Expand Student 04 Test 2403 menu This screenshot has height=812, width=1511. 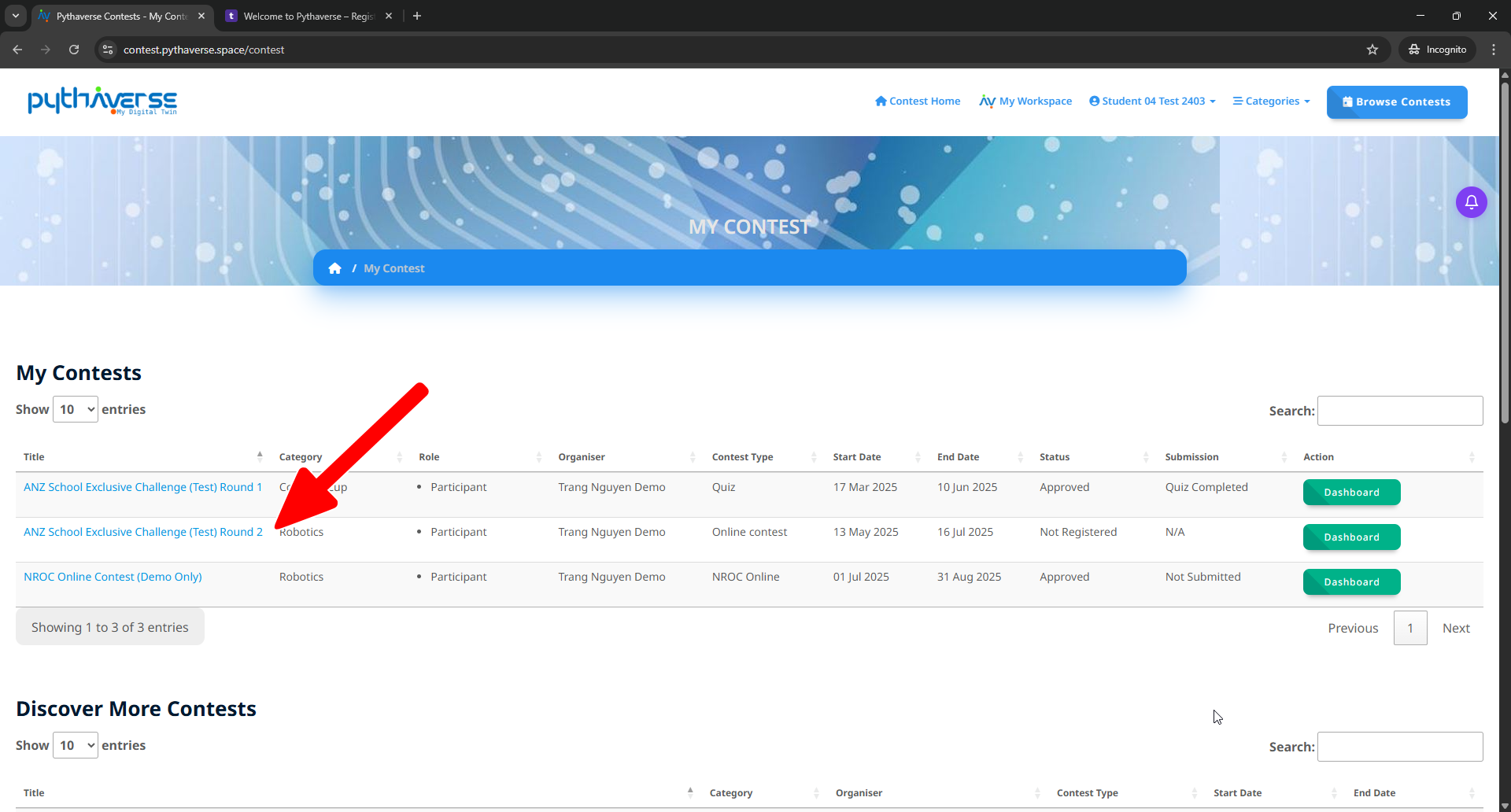coord(1152,101)
